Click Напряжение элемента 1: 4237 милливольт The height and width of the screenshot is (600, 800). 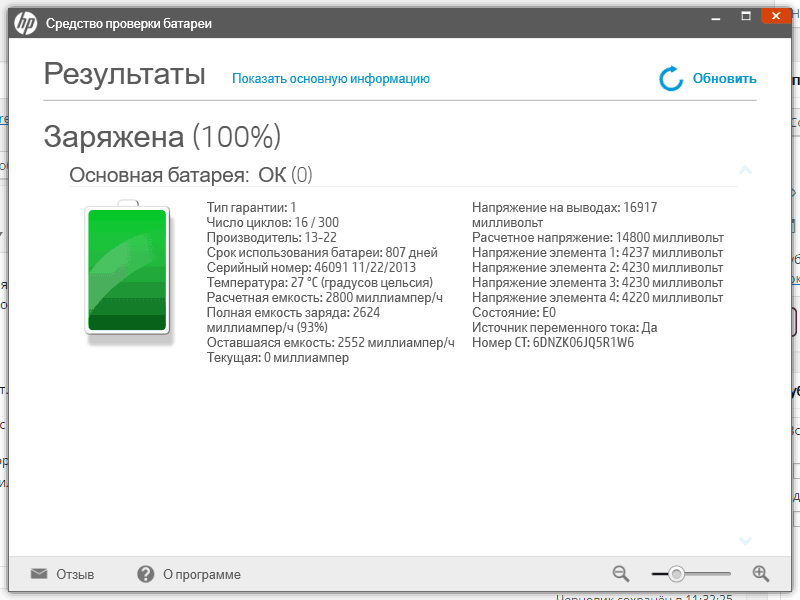point(597,253)
